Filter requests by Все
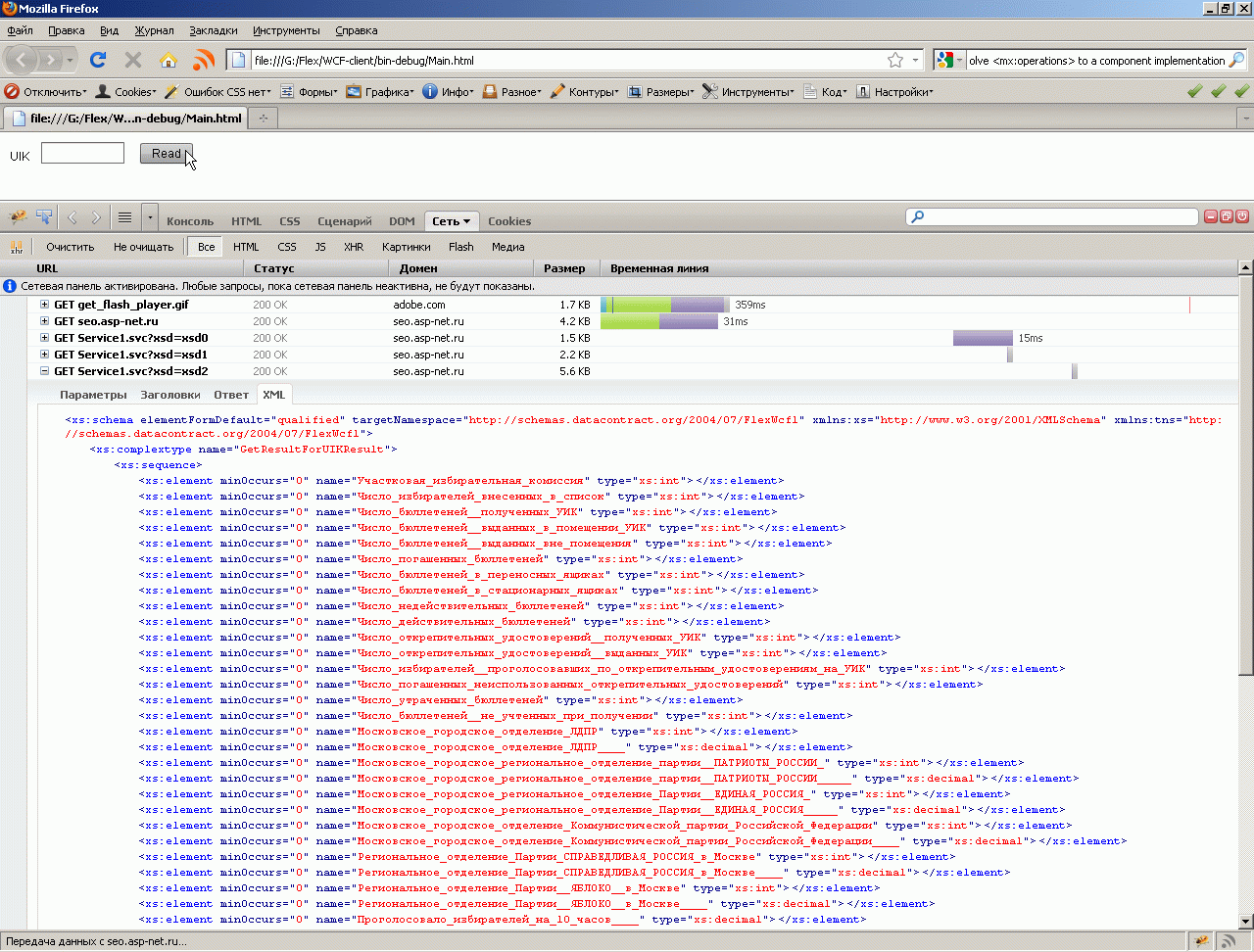The width and height of the screenshot is (1254, 952). (206, 247)
